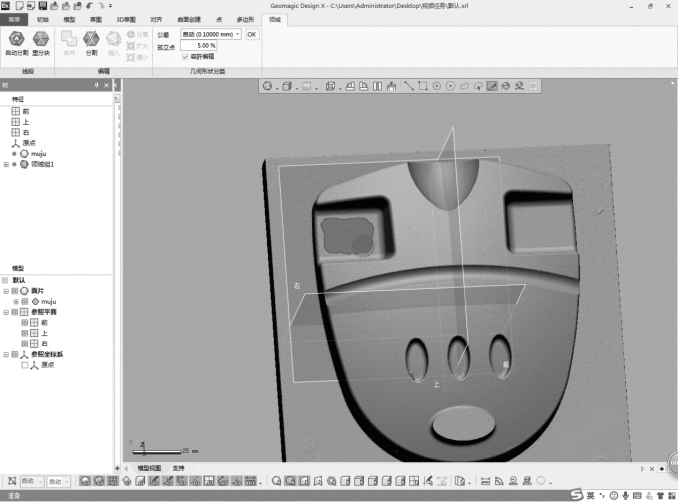Screen dimensions: 678x503
Task: Switch to the 支持 bottom tab
Action: click(x=178, y=467)
